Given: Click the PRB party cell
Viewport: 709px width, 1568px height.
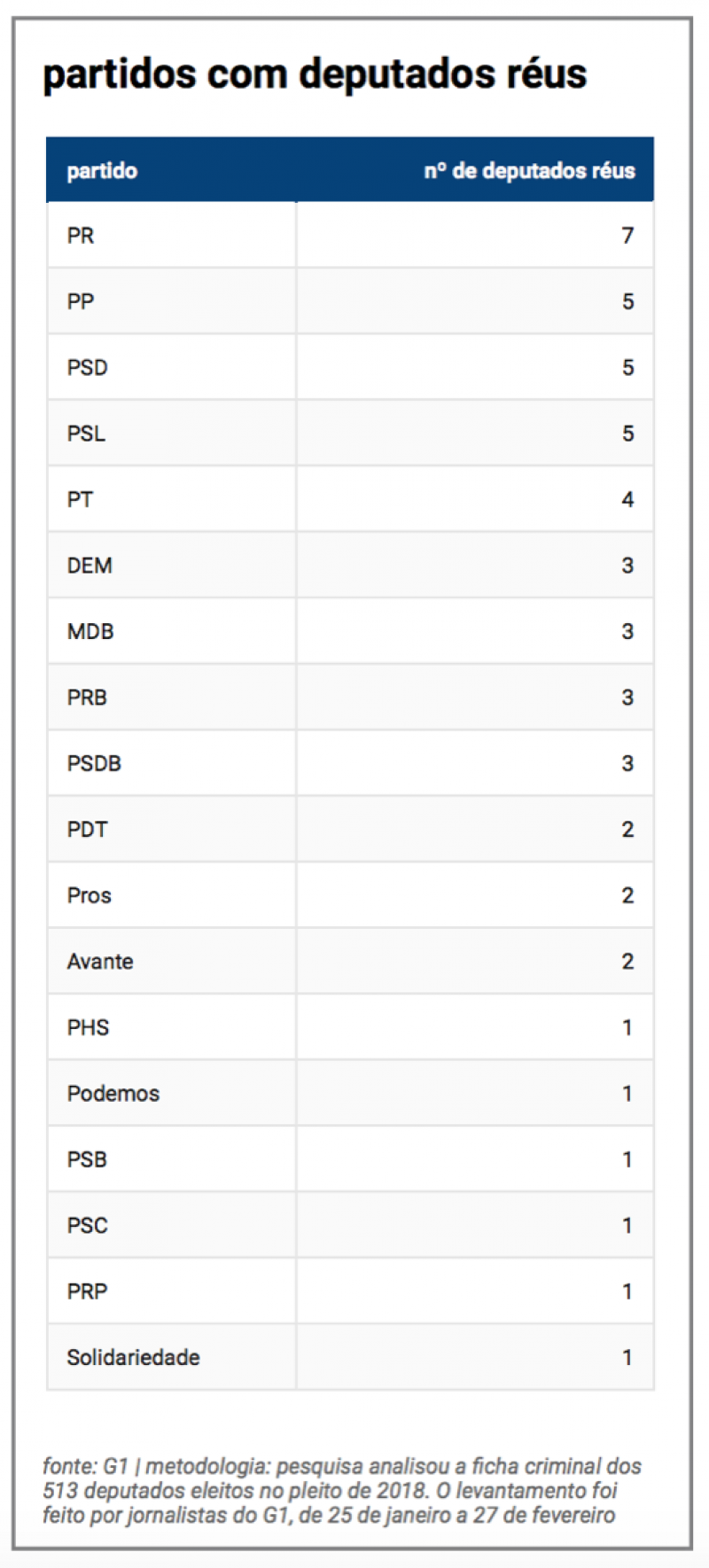Looking at the screenshot, I should pyautogui.click(x=87, y=698).
